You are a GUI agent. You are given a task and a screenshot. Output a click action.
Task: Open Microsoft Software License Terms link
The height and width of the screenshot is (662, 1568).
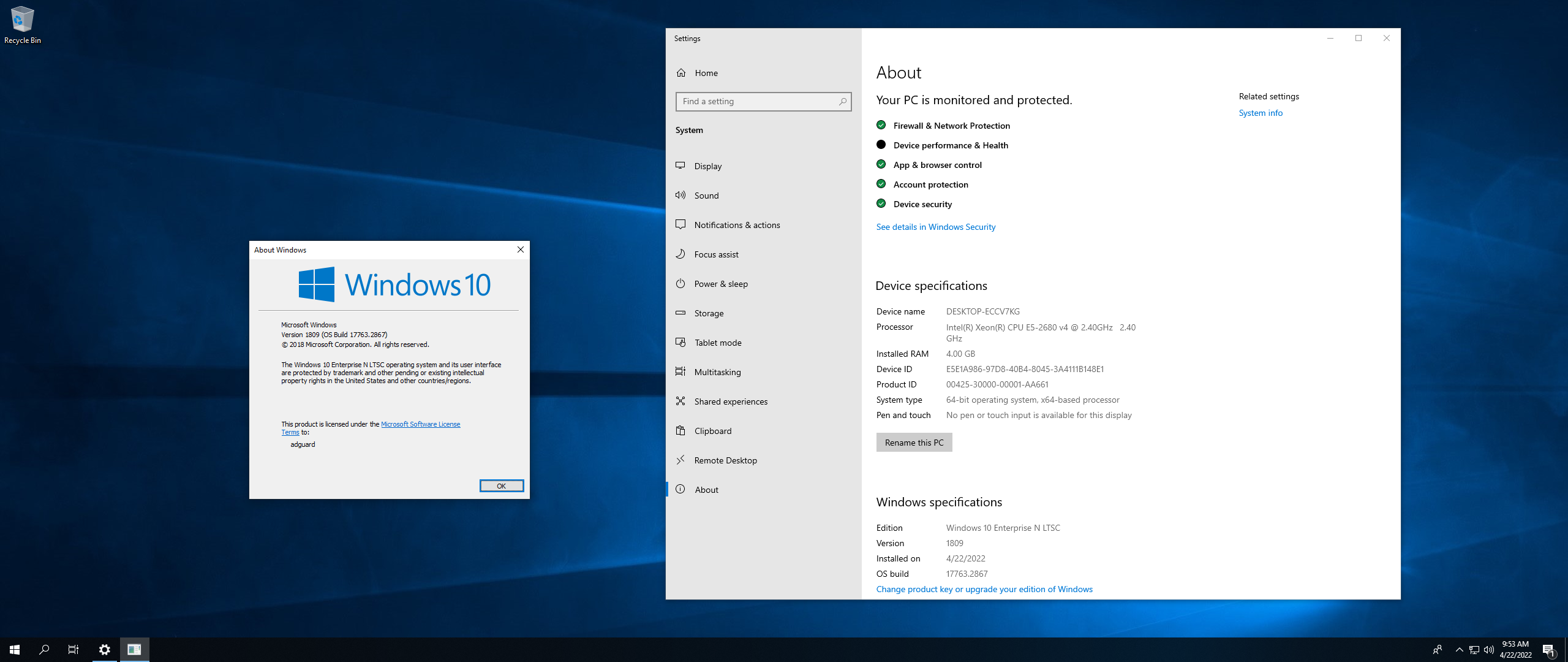click(x=420, y=424)
